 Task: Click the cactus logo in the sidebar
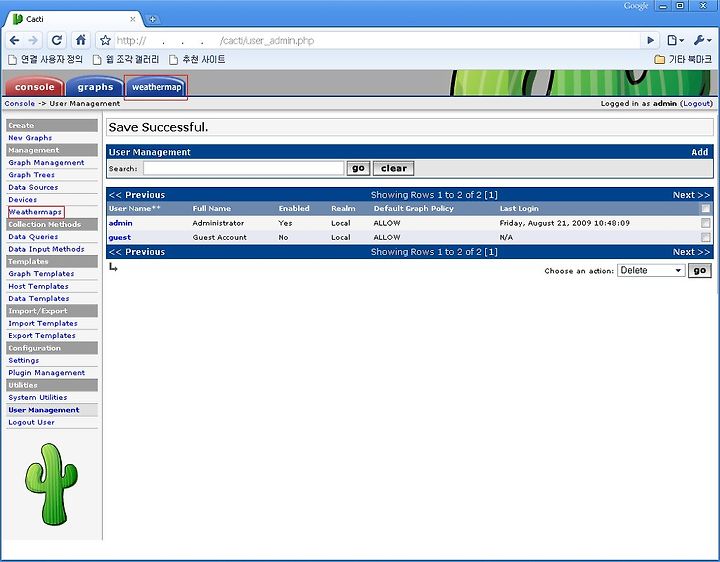coord(51,484)
